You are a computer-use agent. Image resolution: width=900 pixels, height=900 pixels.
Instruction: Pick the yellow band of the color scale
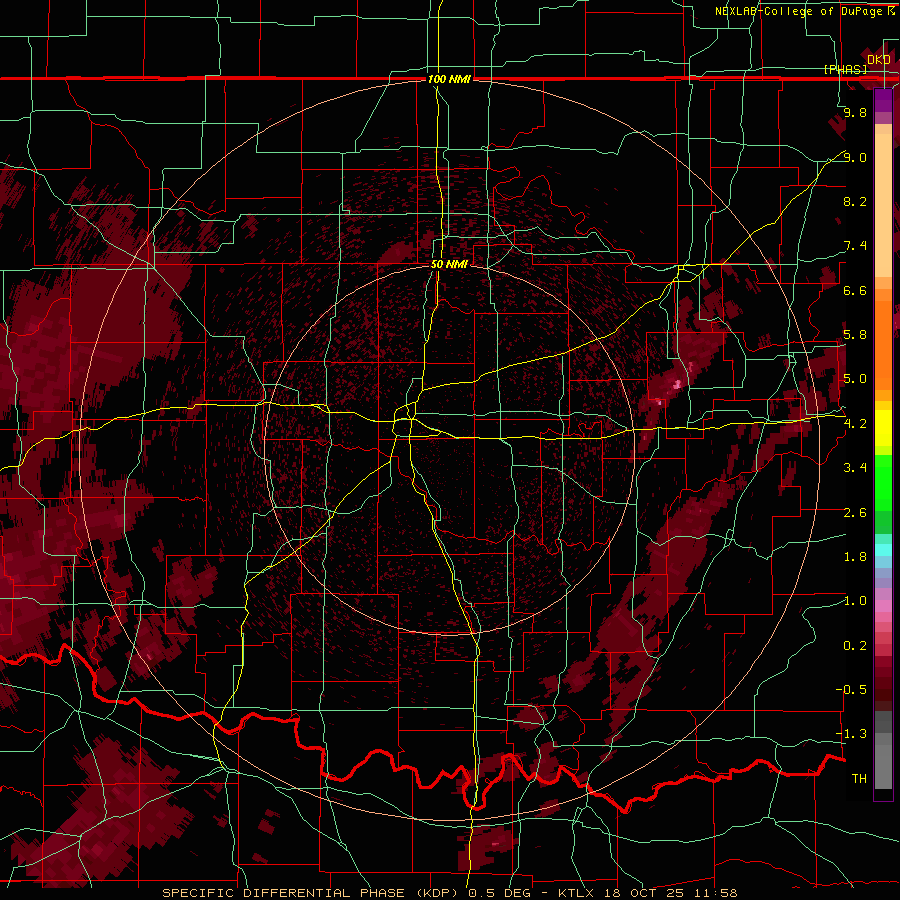[883, 428]
